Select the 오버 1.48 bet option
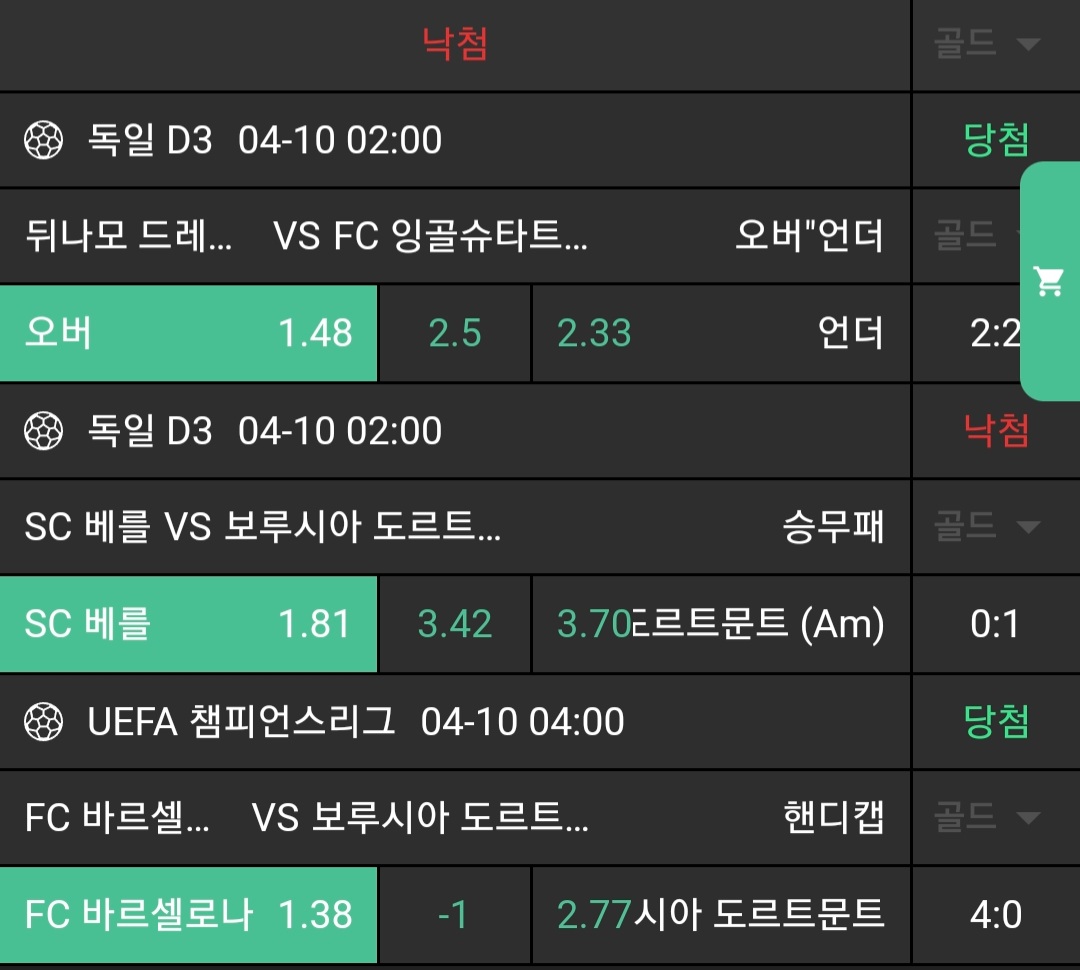 tap(188, 333)
